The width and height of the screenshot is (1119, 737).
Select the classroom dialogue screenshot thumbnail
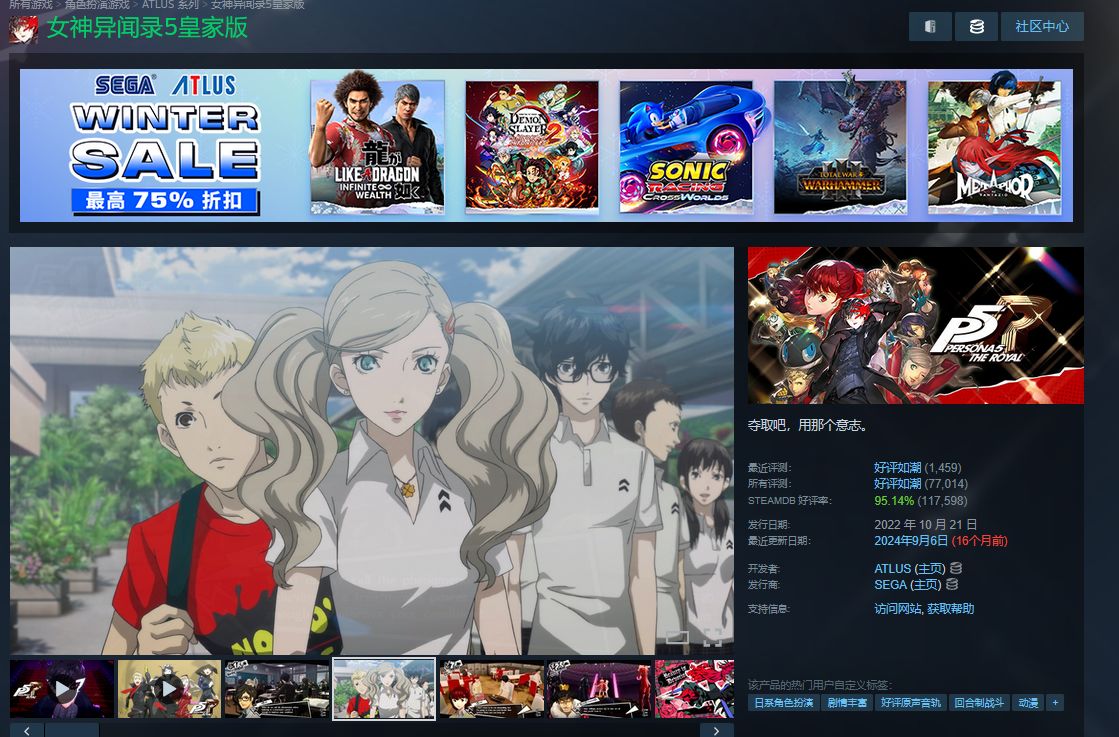pyautogui.click(x=277, y=688)
